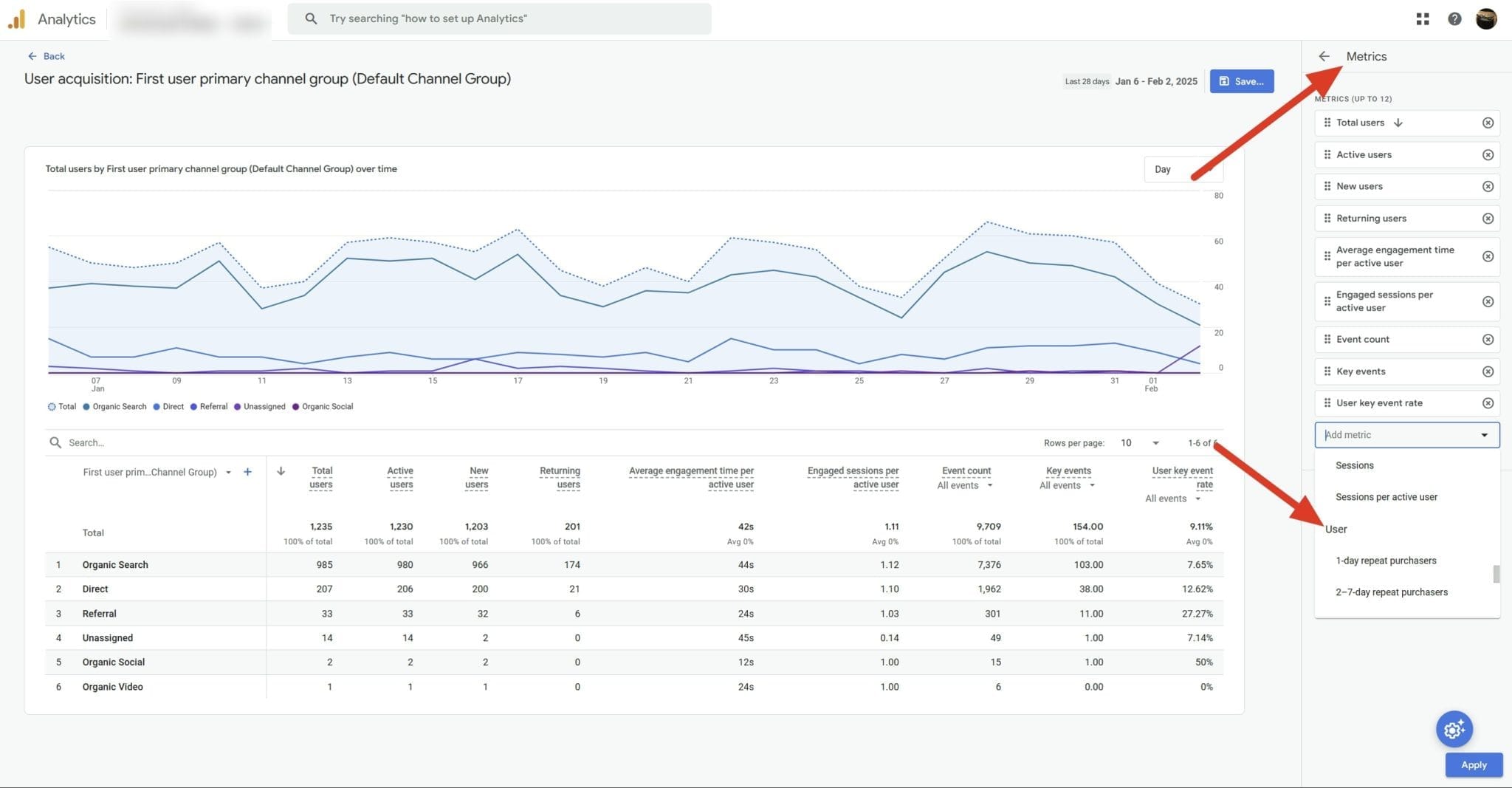
Task: Click the Save button
Action: click(1242, 81)
